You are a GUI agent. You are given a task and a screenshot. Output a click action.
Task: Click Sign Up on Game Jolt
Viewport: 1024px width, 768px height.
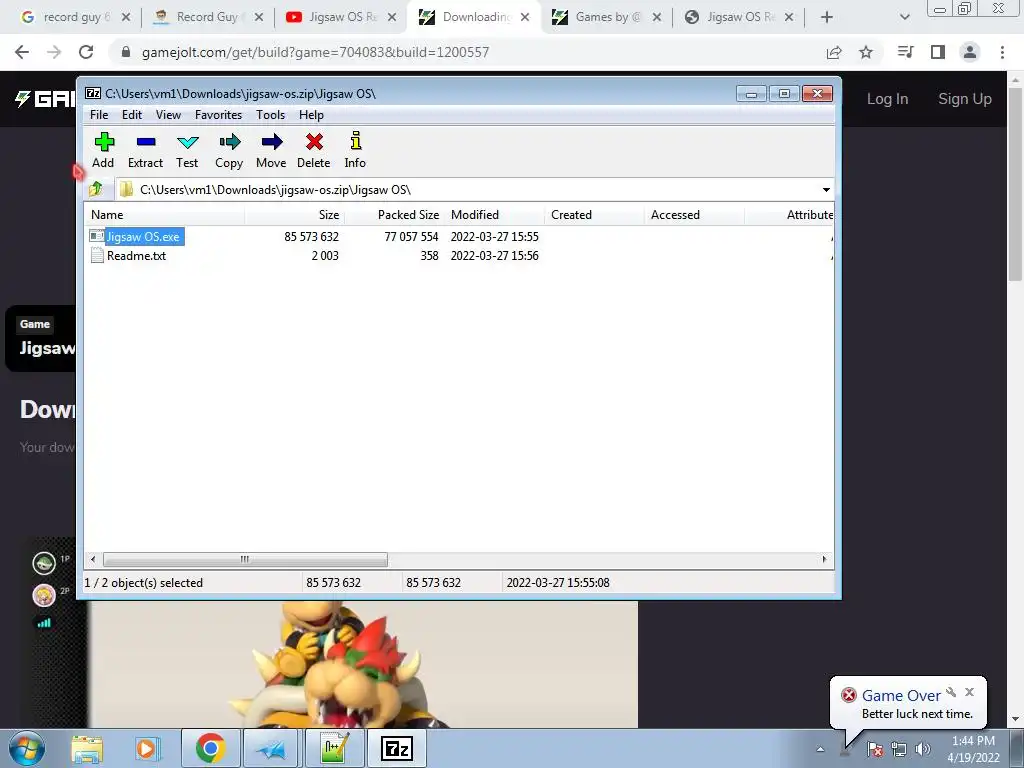965,99
